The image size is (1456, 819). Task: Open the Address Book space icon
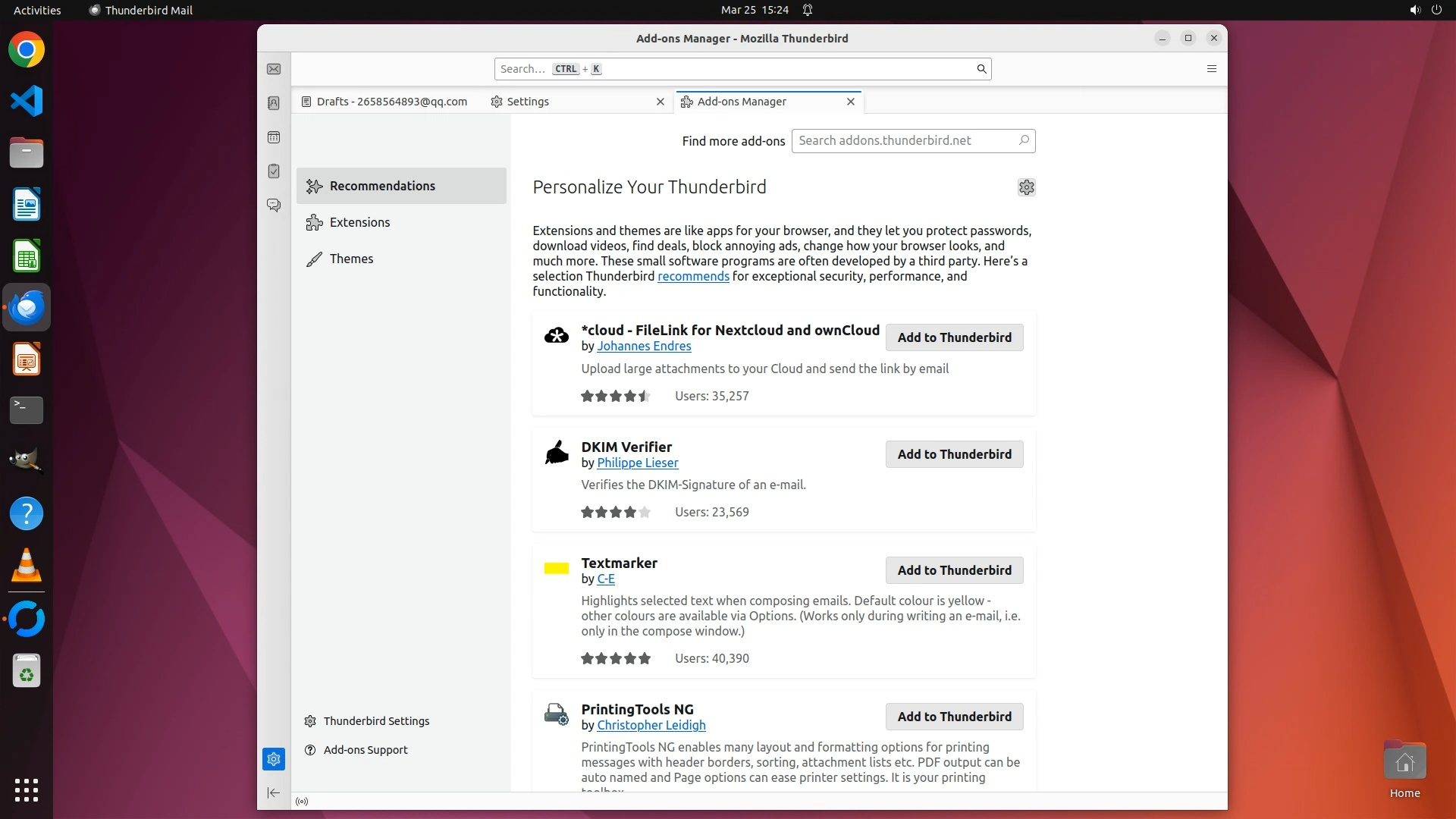pos(274,103)
